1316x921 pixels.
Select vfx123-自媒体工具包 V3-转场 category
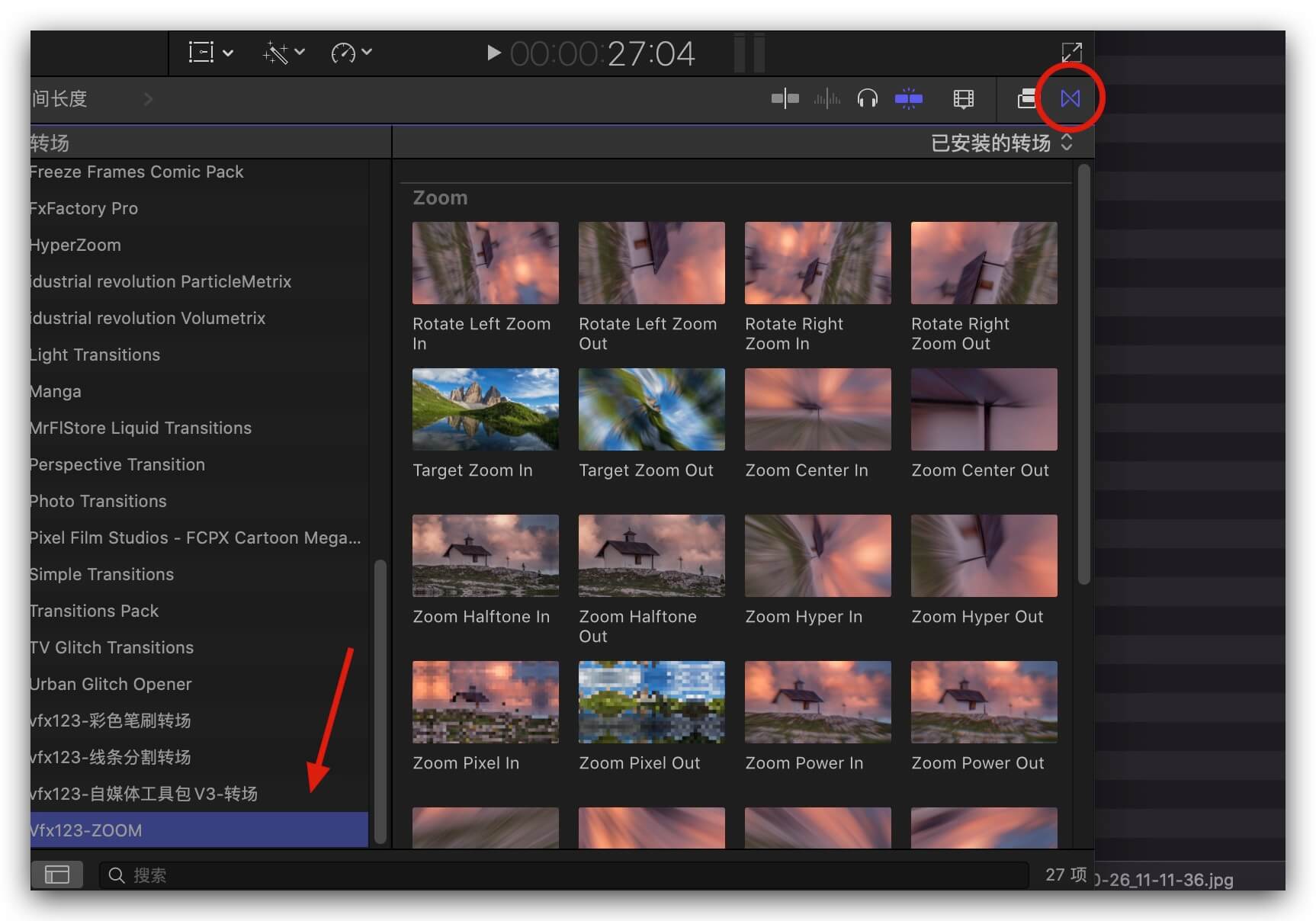(x=199, y=794)
